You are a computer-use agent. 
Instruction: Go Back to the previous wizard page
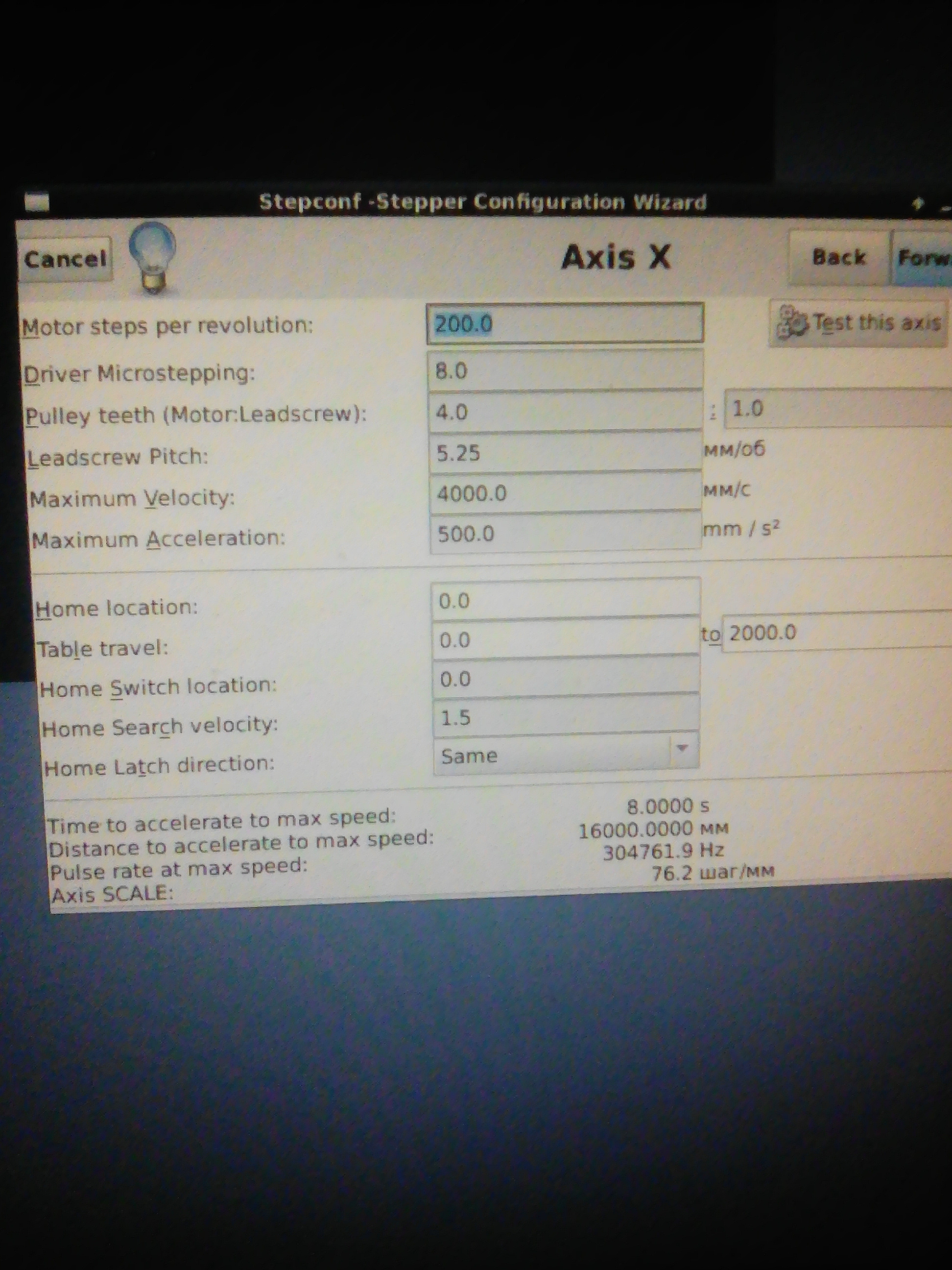tap(838, 258)
